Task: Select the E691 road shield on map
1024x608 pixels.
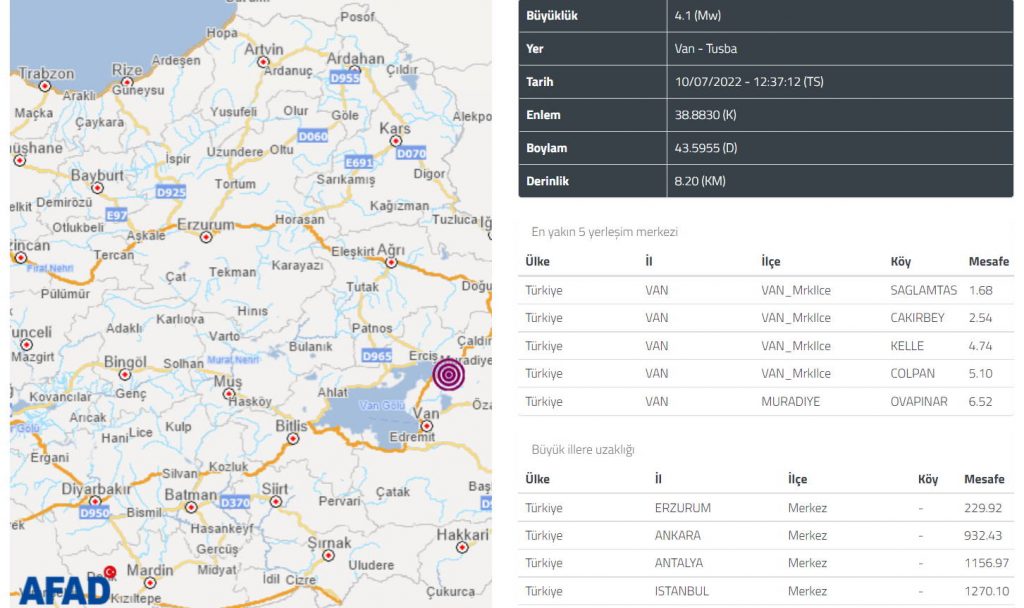Action: 358,162
